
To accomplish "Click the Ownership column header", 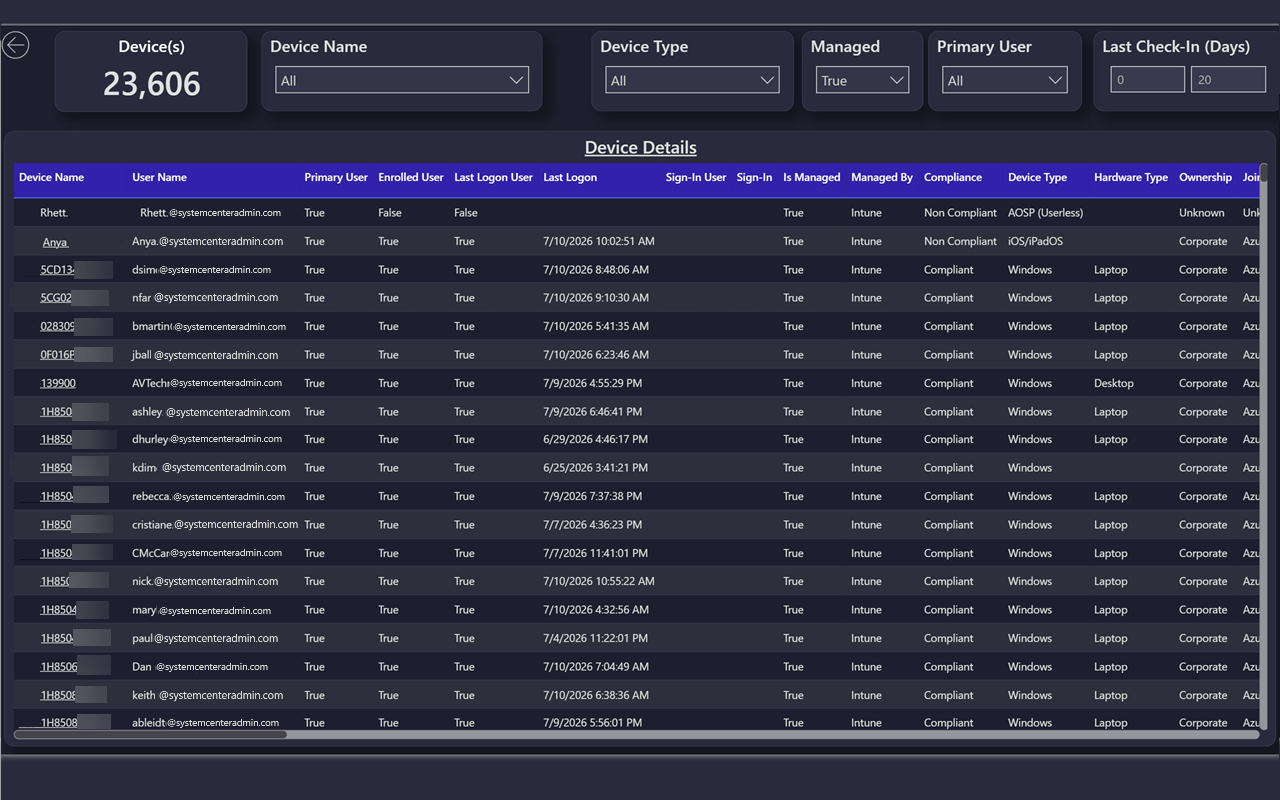I will pos(1206,177).
